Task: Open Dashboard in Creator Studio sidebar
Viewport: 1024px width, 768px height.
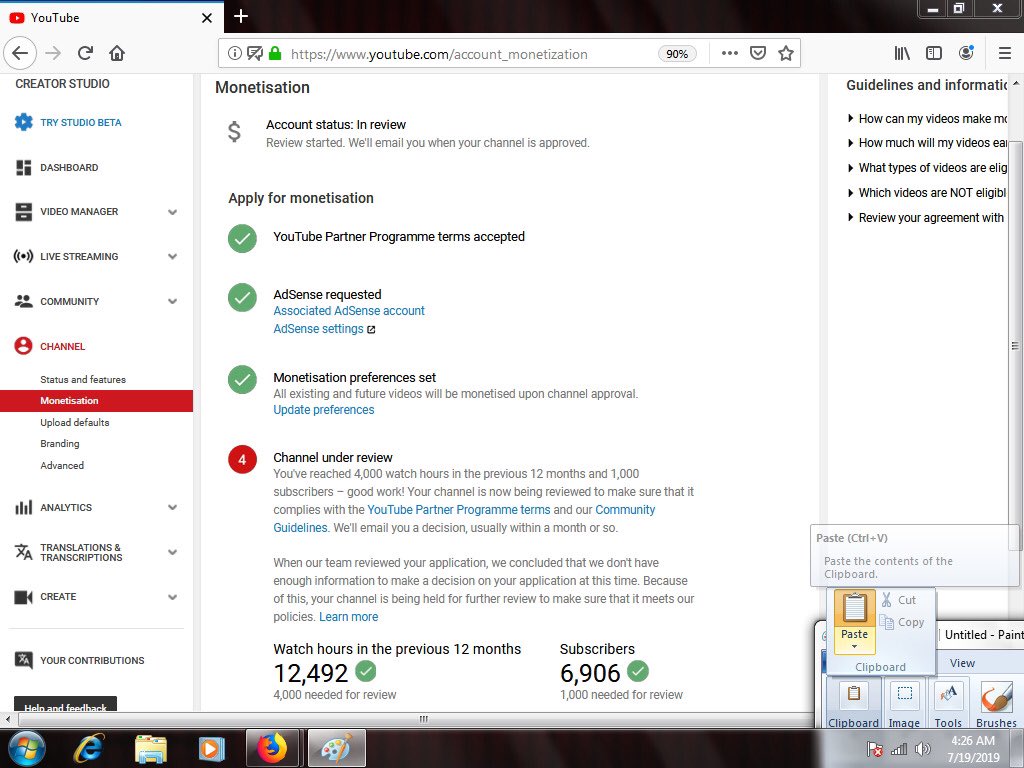Action: point(69,168)
